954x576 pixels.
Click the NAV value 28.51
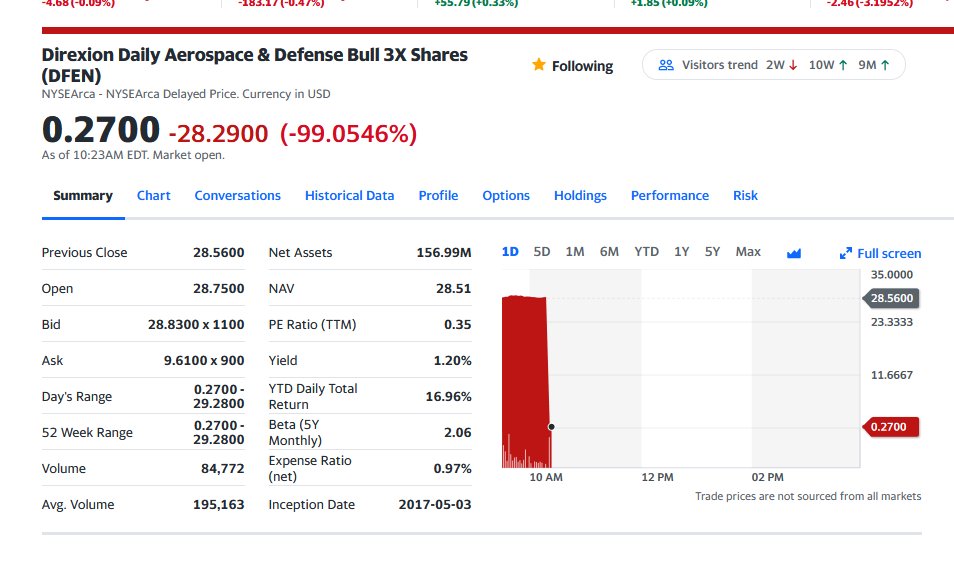pyautogui.click(x=453, y=288)
